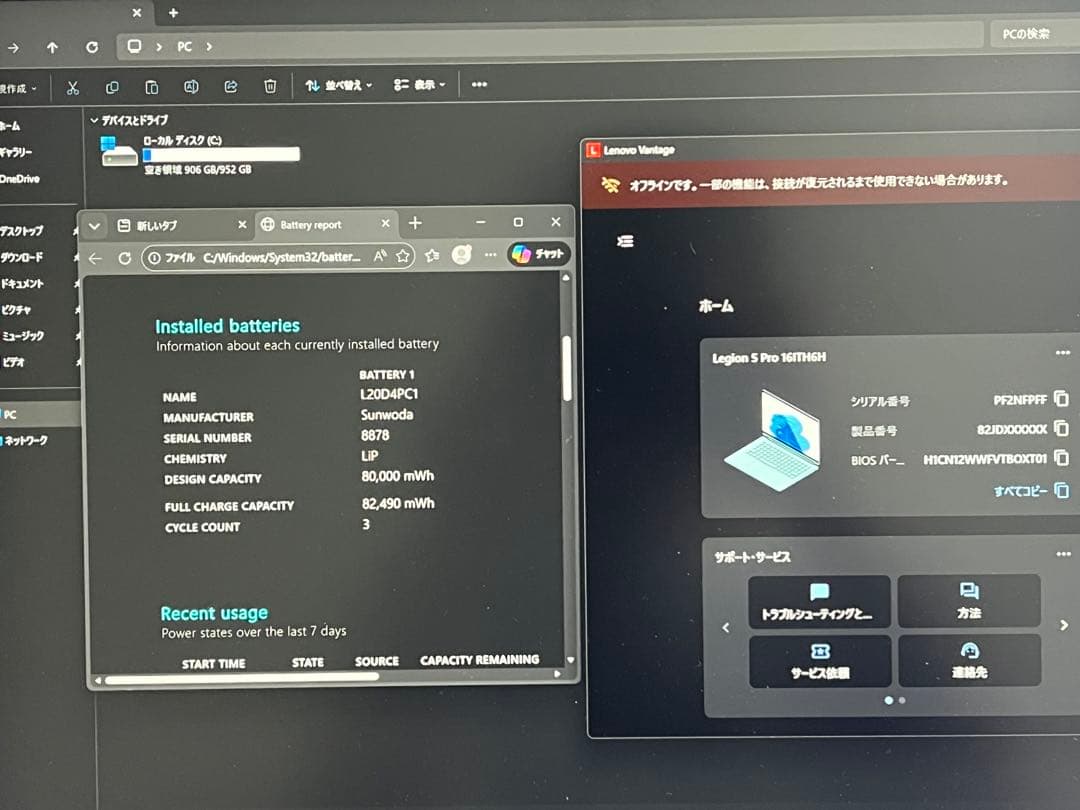
Task: Select the Cut icon in the Explorer toolbar
Action: 72,88
